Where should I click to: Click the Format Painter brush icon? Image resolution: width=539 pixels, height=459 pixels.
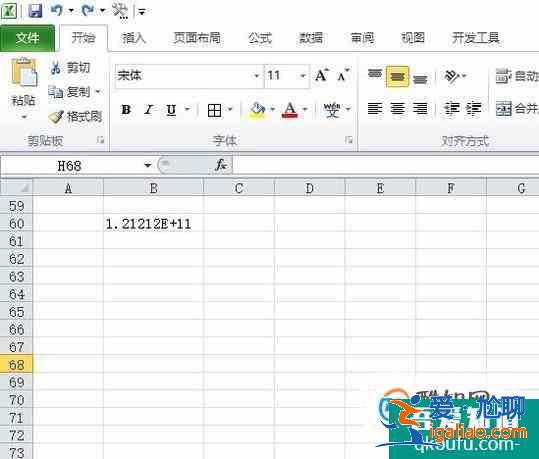(x=56, y=117)
